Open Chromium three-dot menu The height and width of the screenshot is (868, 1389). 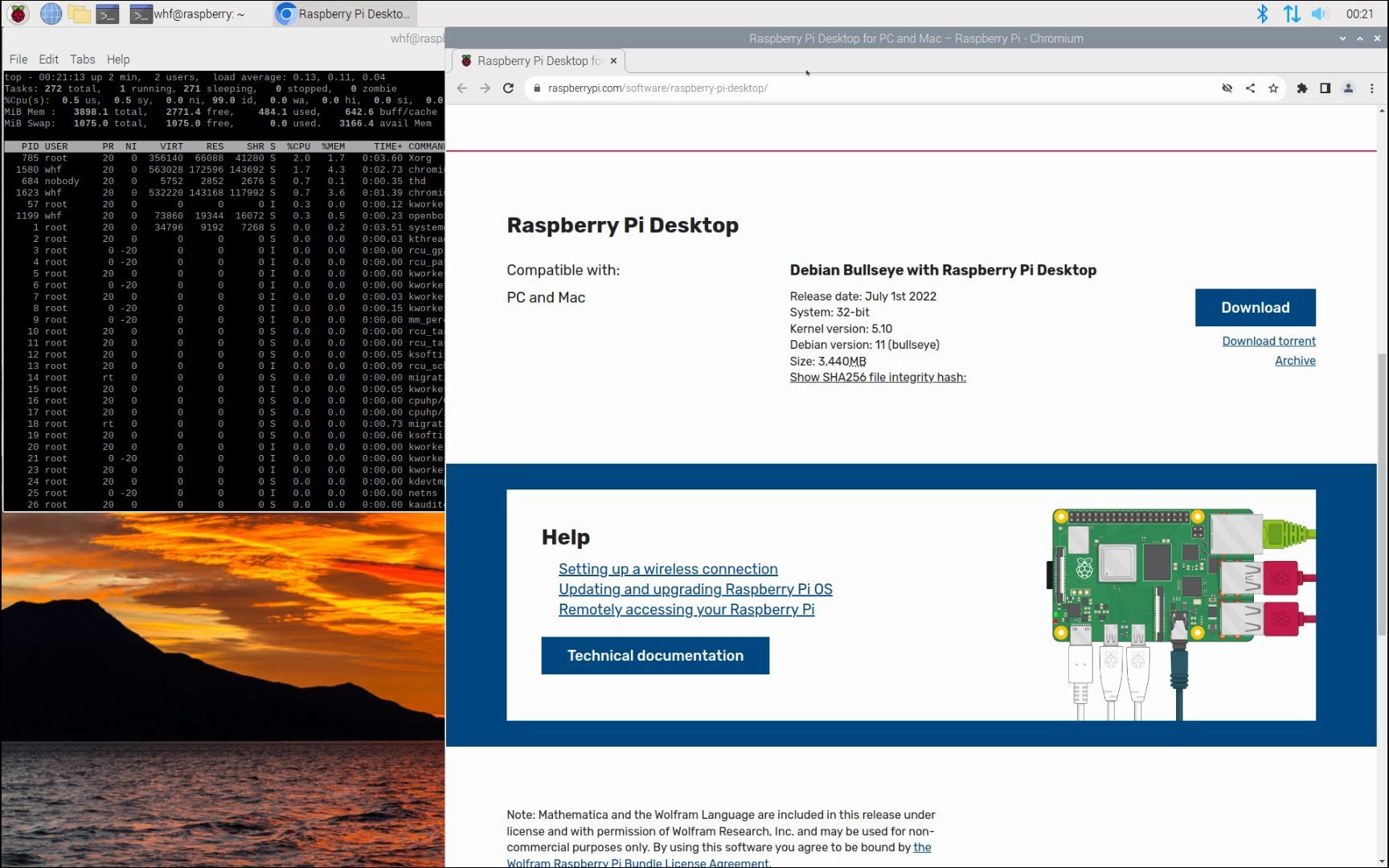(1372, 88)
